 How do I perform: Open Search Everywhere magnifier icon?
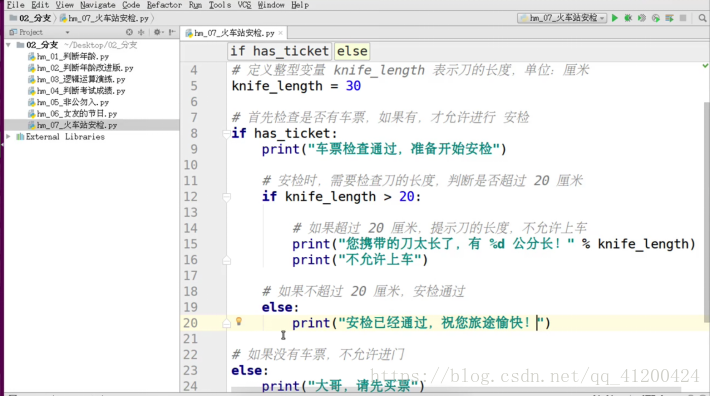(702, 18)
